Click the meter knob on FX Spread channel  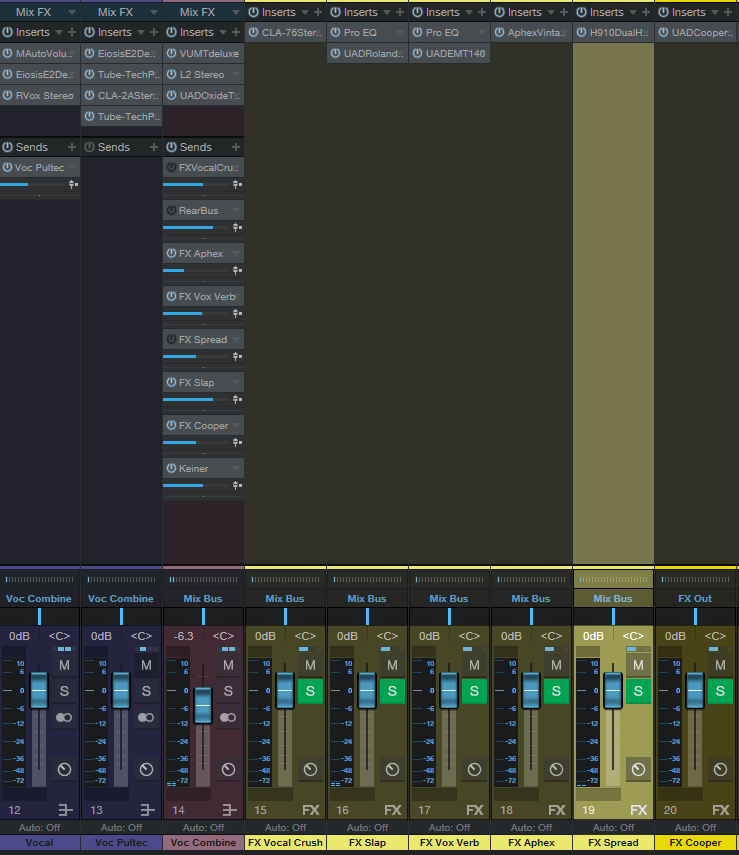(x=638, y=769)
